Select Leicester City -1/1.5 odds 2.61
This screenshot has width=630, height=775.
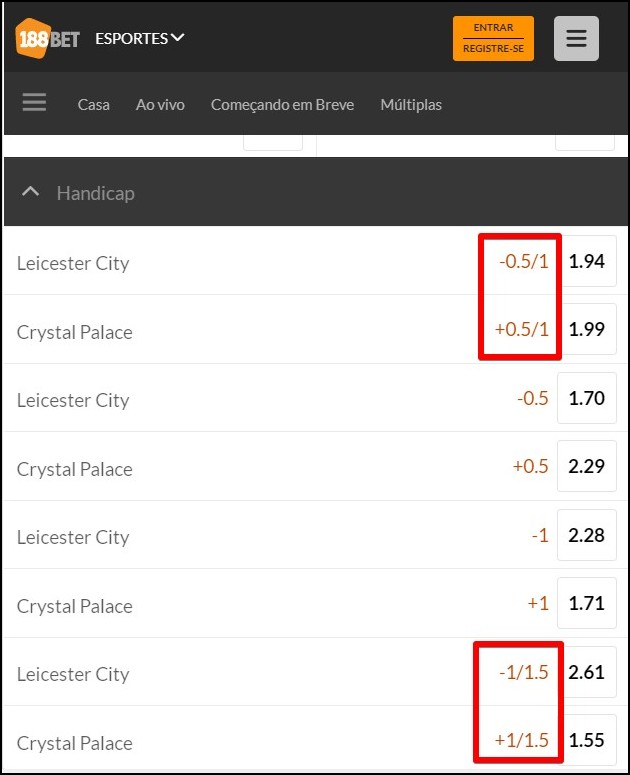(587, 672)
